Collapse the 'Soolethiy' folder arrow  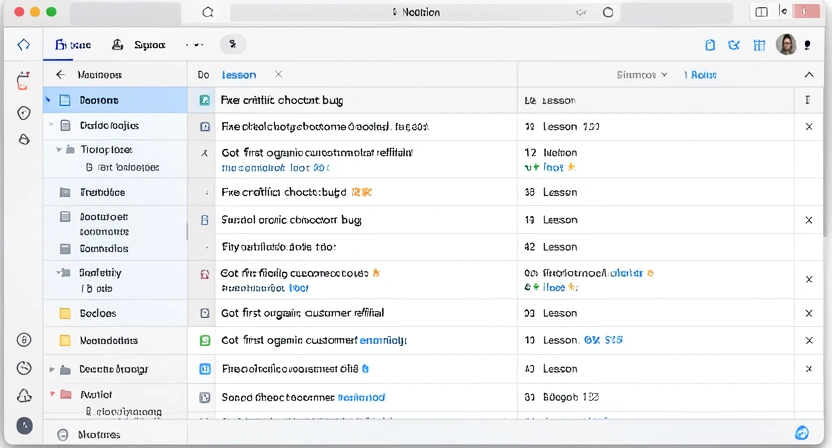[58, 272]
